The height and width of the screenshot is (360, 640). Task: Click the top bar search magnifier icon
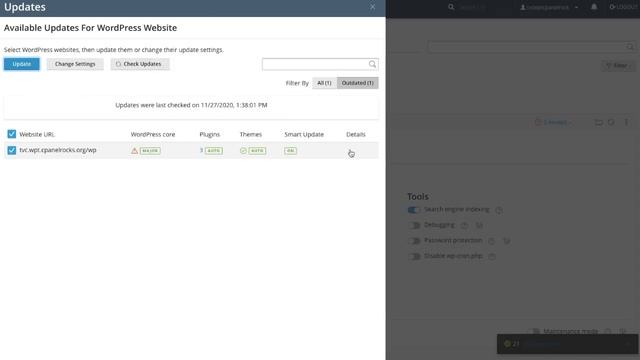[451, 7]
